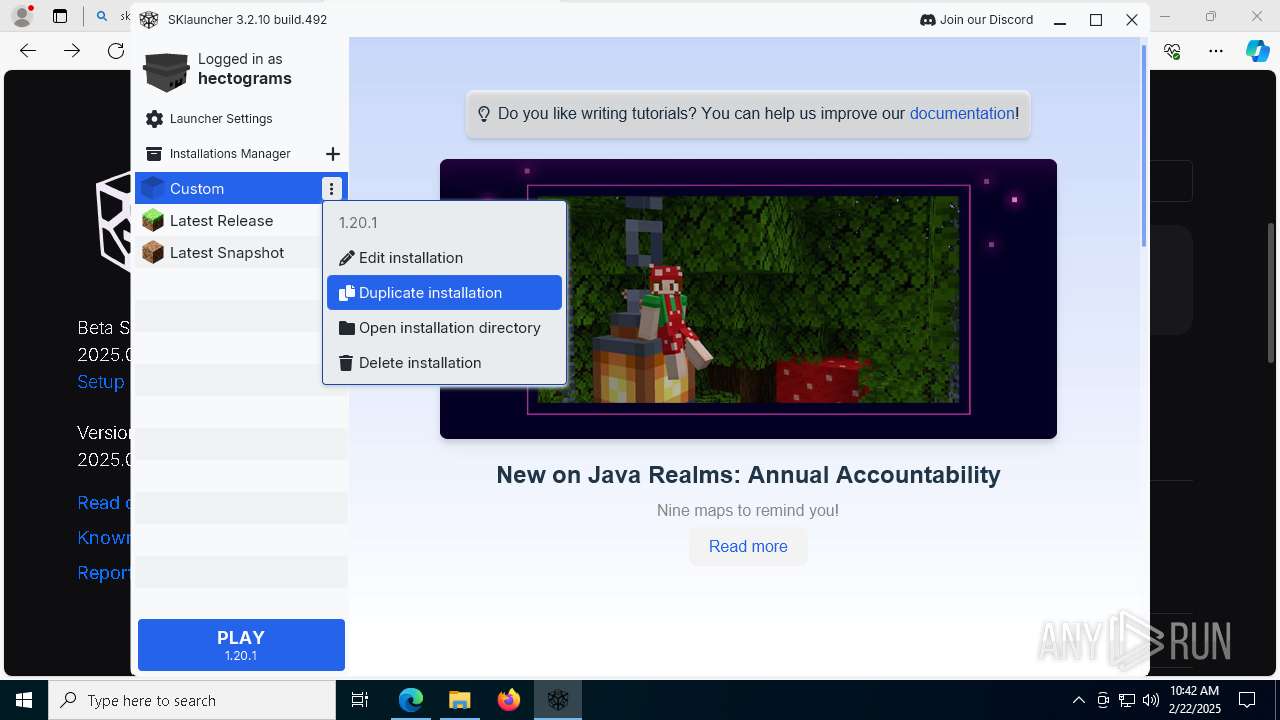The height and width of the screenshot is (720, 1280).
Task: Choose Duplicate installation menu entry
Action: coord(444,293)
